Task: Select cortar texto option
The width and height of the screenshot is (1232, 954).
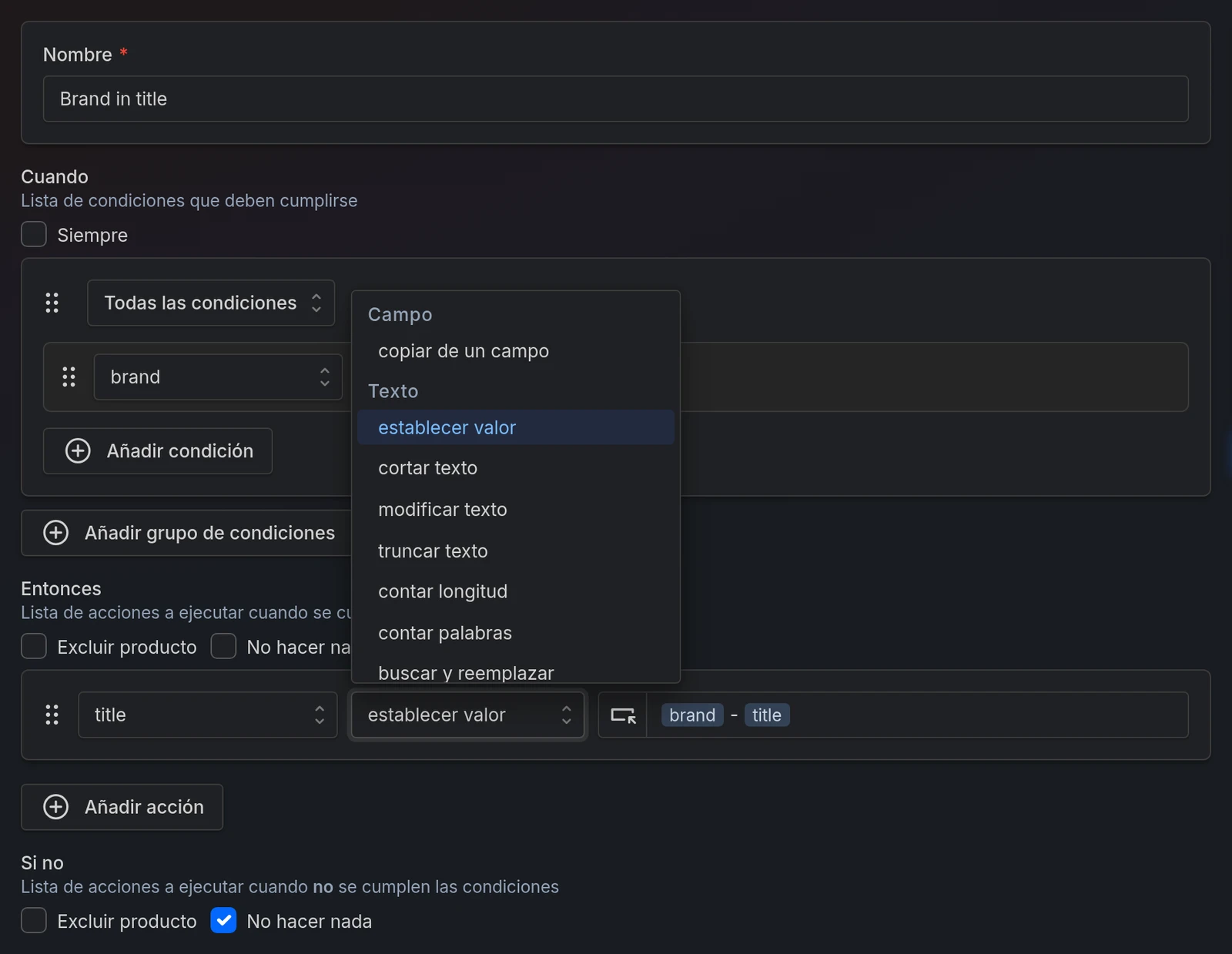Action: [516, 468]
